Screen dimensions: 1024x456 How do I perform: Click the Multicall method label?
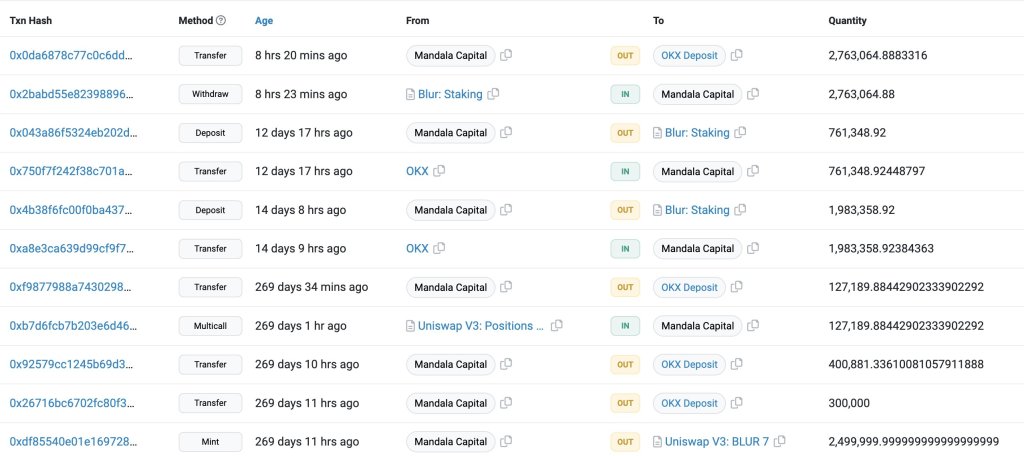click(x=210, y=326)
